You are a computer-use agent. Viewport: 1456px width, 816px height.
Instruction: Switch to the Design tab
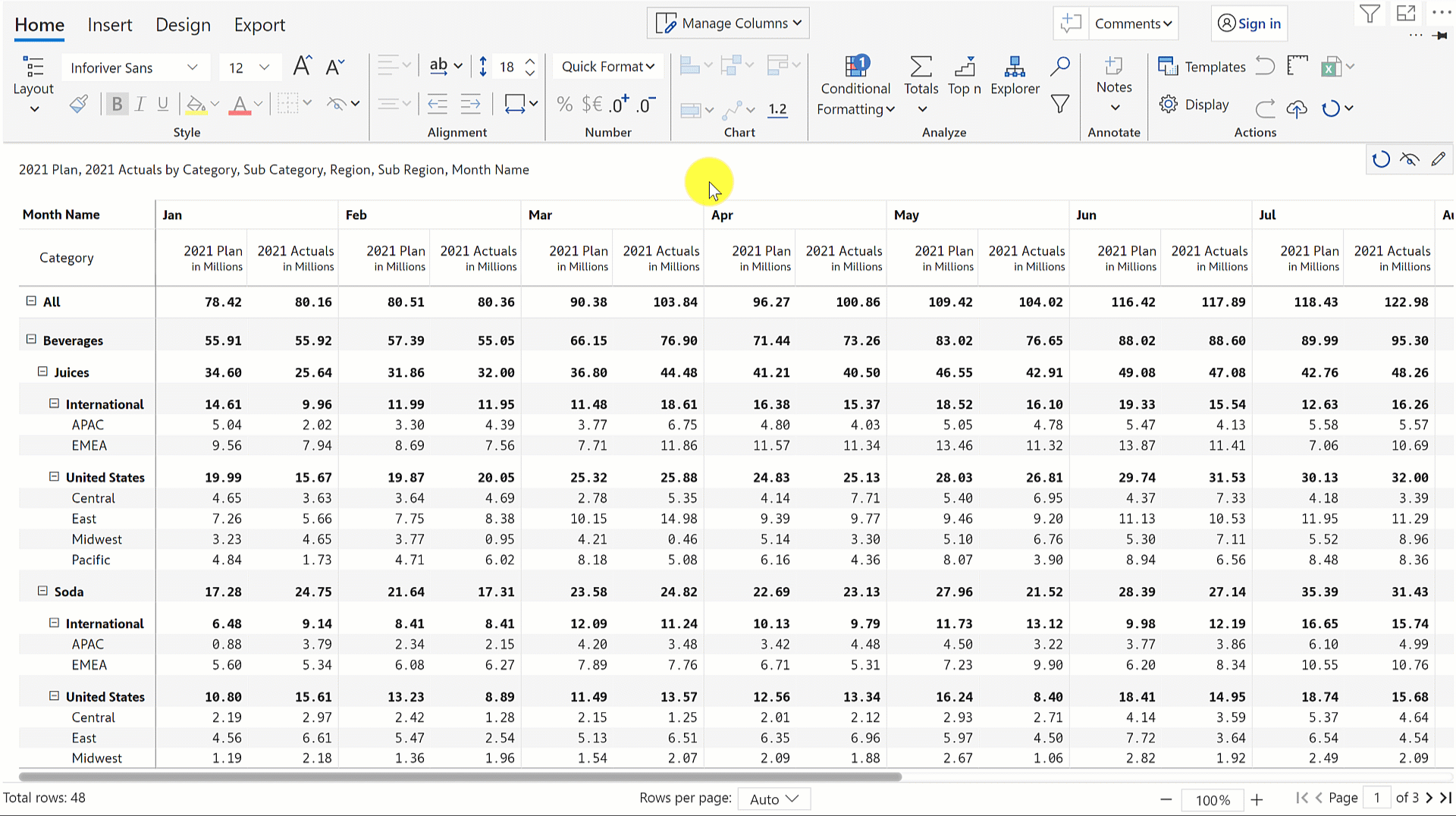[183, 25]
